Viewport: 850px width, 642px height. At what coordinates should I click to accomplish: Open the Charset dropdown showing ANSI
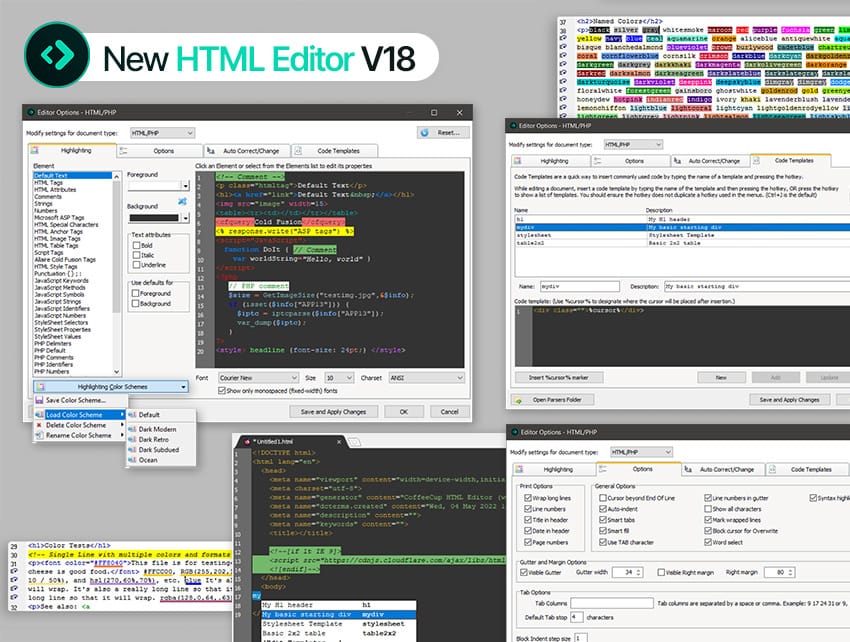[427, 378]
